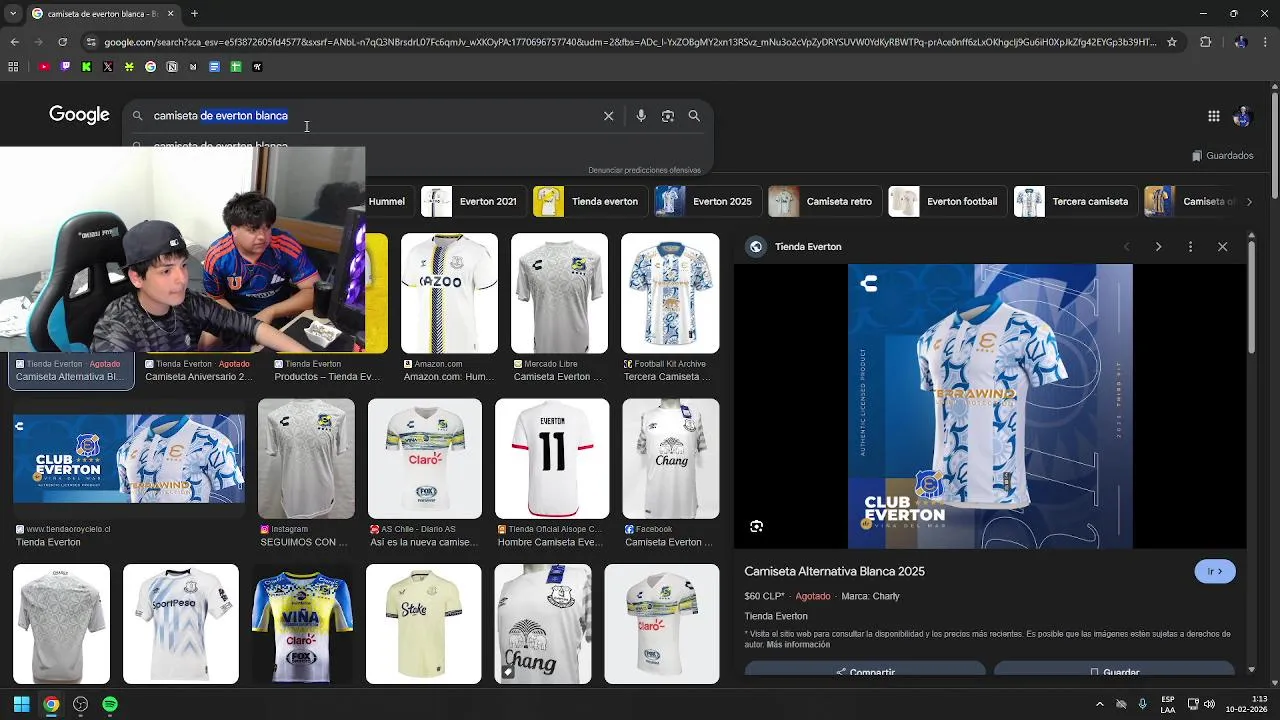Viewport: 1280px width, 720px height.
Task: Show hidden system tray icons
Action: point(1099,704)
